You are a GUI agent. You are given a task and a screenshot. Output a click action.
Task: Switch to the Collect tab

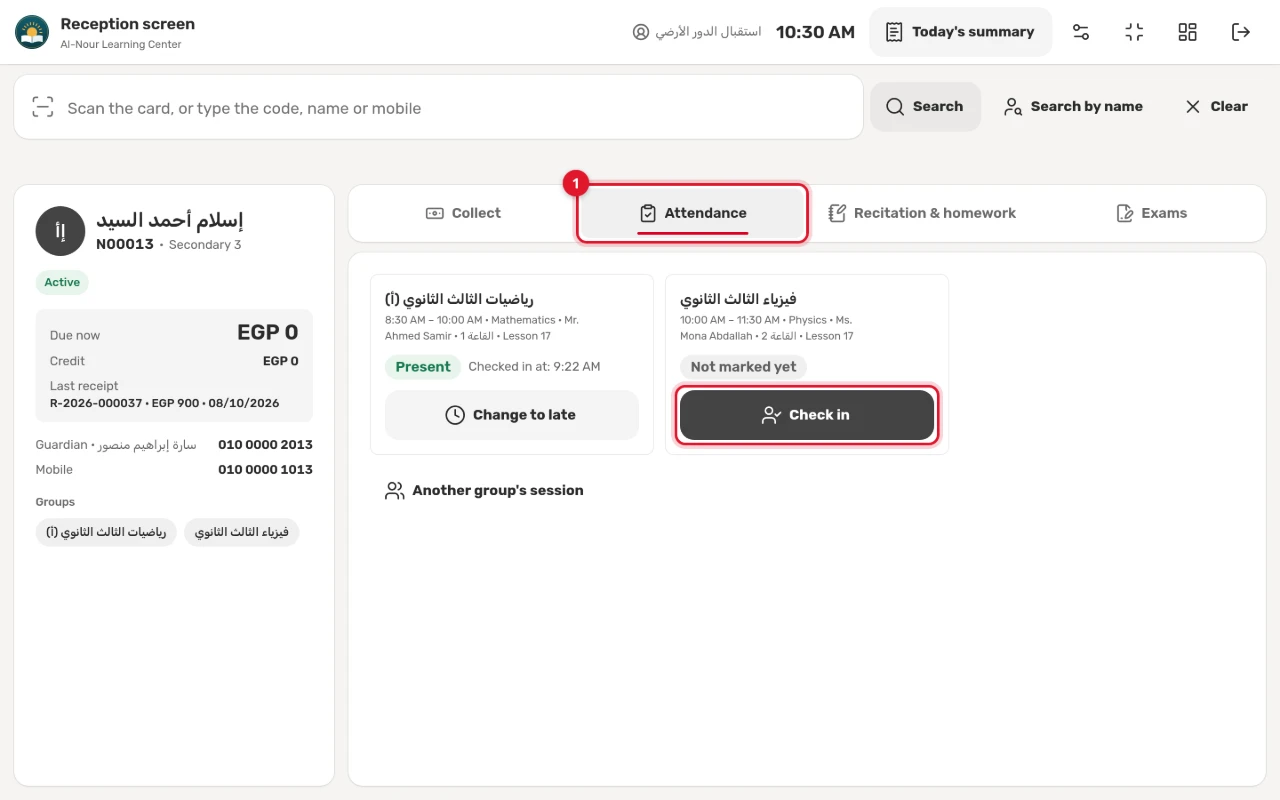[463, 213]
